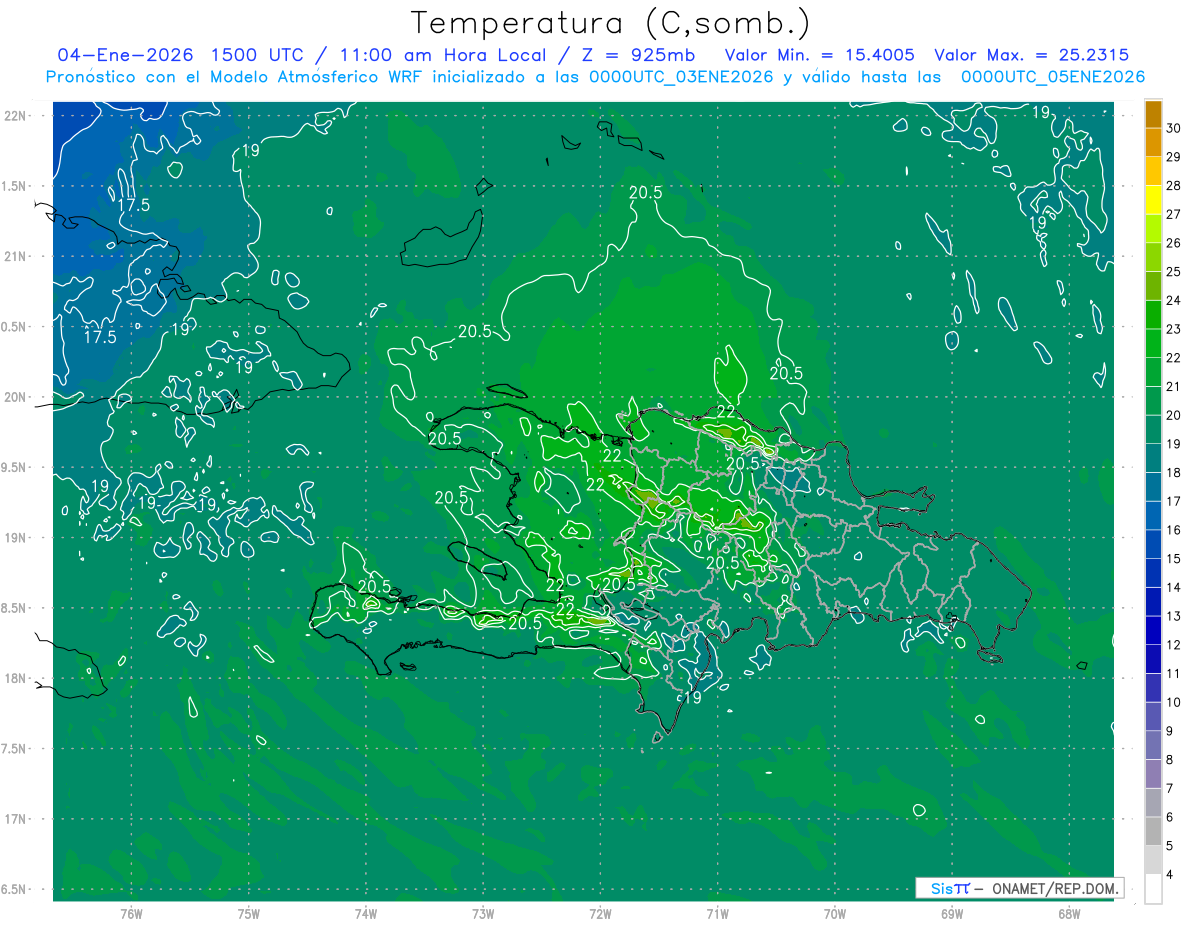Image resolution: width=1200 pixels, height=927 pixels.
Task: Select the initialization stamp "0000UTC_03ENE2026"
Action: (x=681, y=77)
